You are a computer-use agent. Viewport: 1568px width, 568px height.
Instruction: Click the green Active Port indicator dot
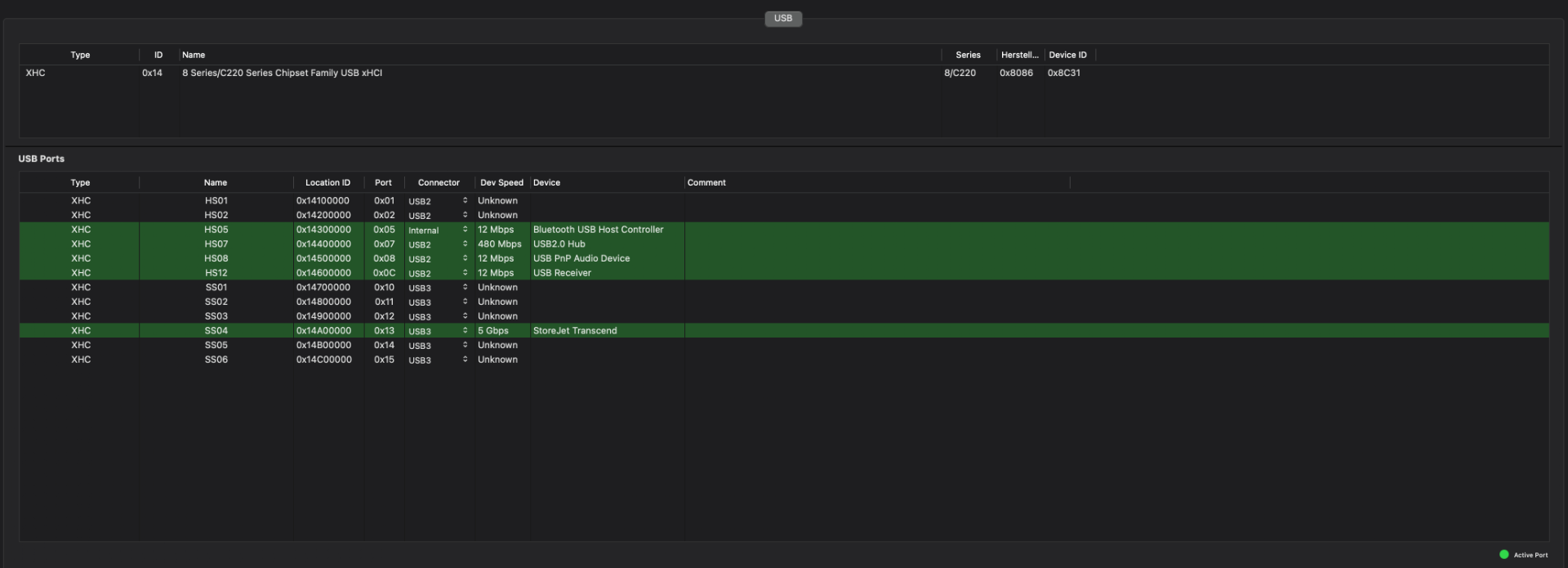(1503, 554)
